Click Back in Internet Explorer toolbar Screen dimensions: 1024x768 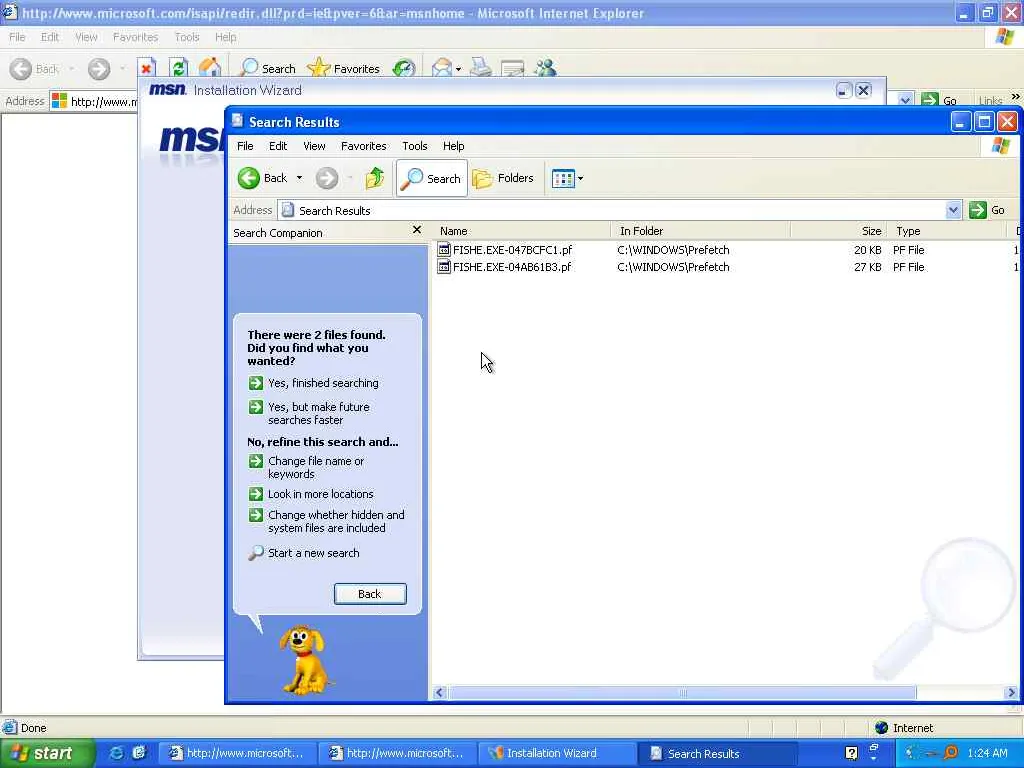click(35, 69)
